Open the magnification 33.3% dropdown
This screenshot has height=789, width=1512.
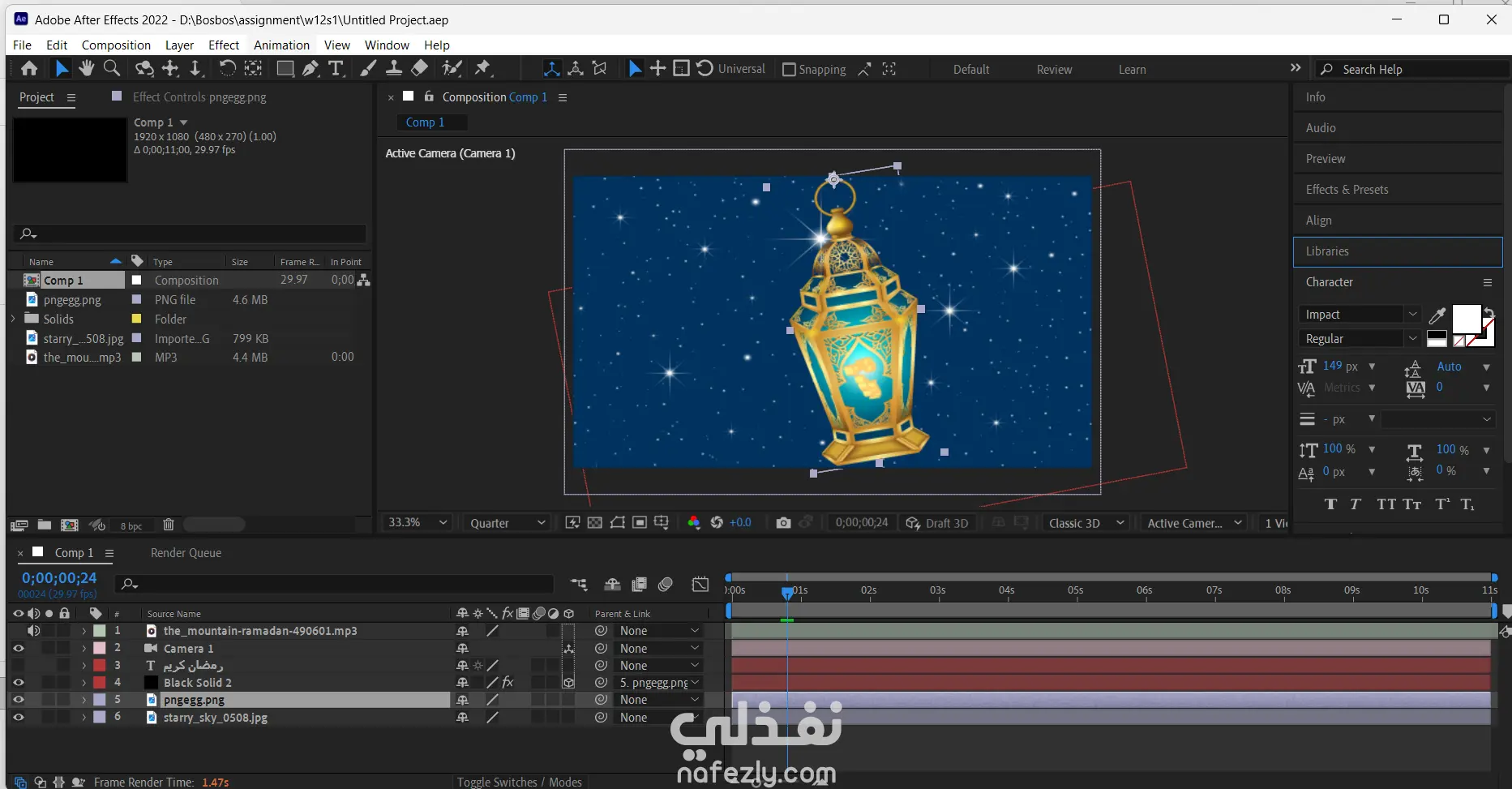pos(418,523)
